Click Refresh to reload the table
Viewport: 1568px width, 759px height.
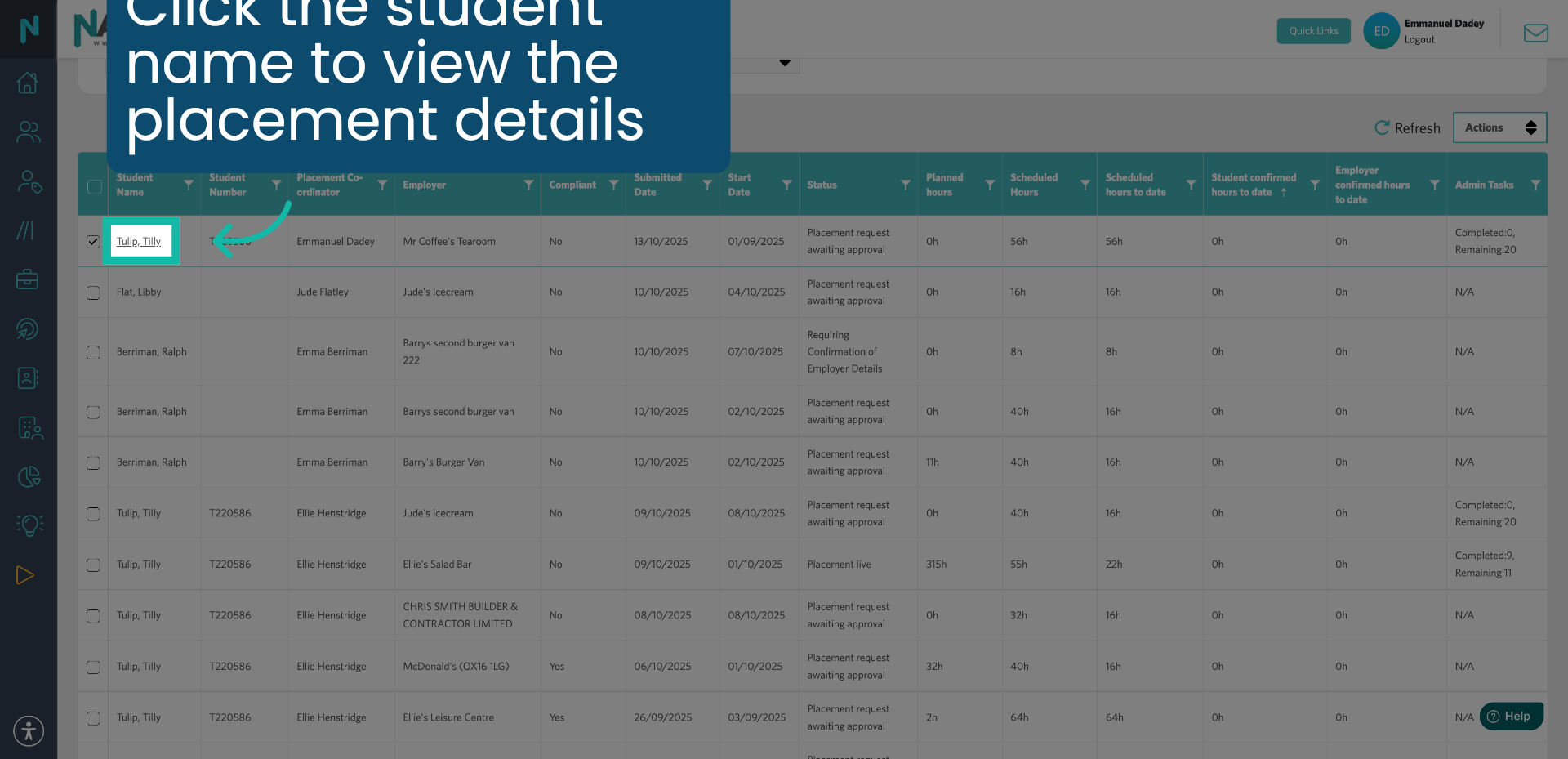tap(1406, 127)
